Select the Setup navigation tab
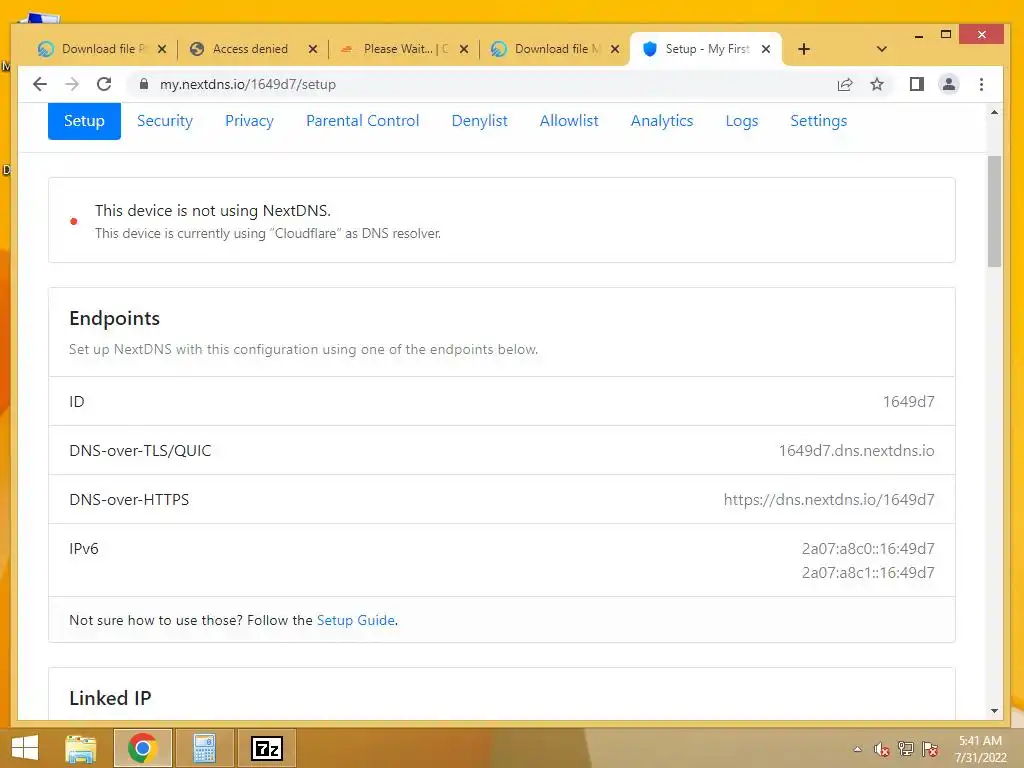 pyautogui.click(x=84, y=121)
